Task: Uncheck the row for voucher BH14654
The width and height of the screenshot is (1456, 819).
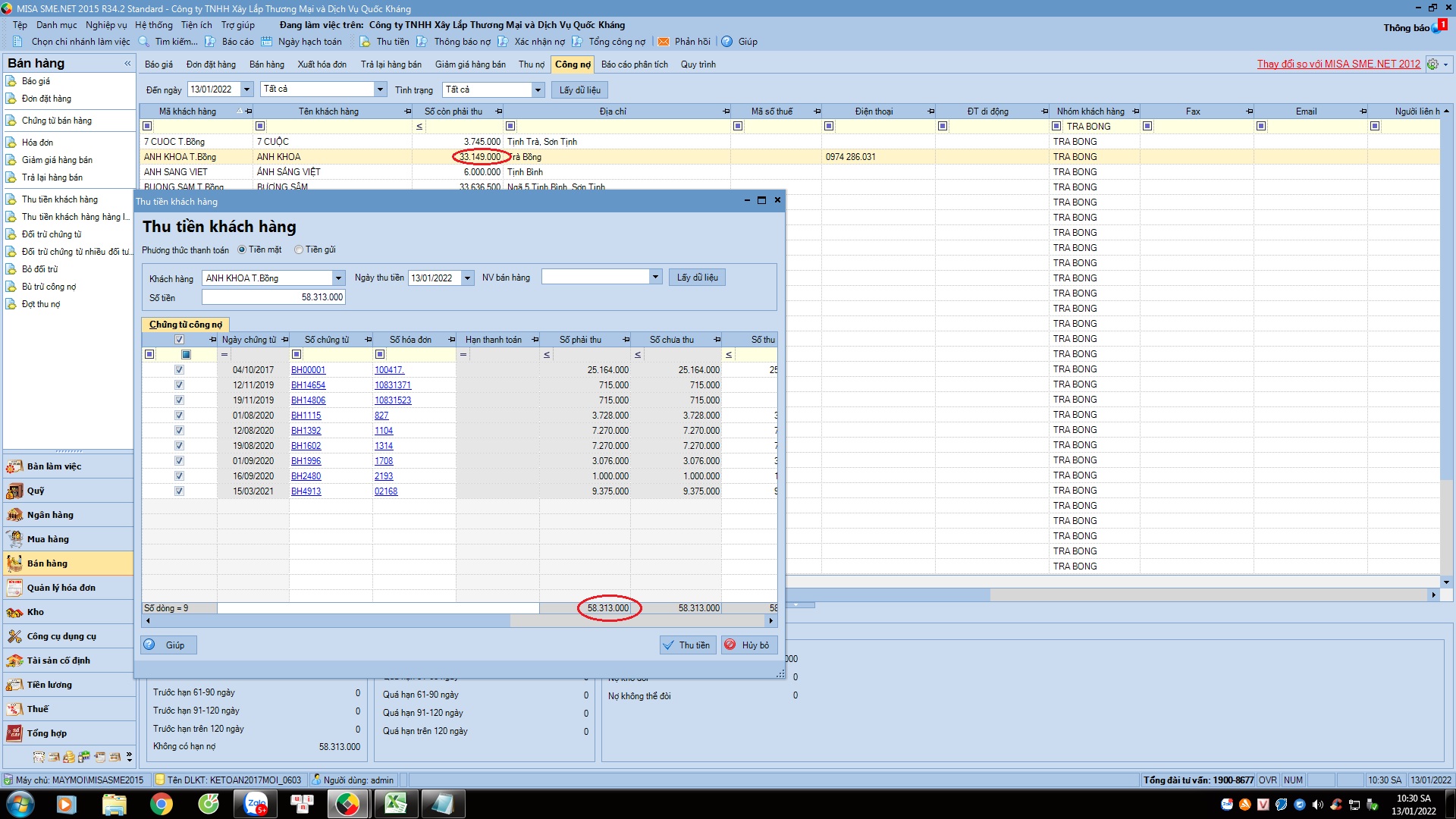Action: [180, 385]
